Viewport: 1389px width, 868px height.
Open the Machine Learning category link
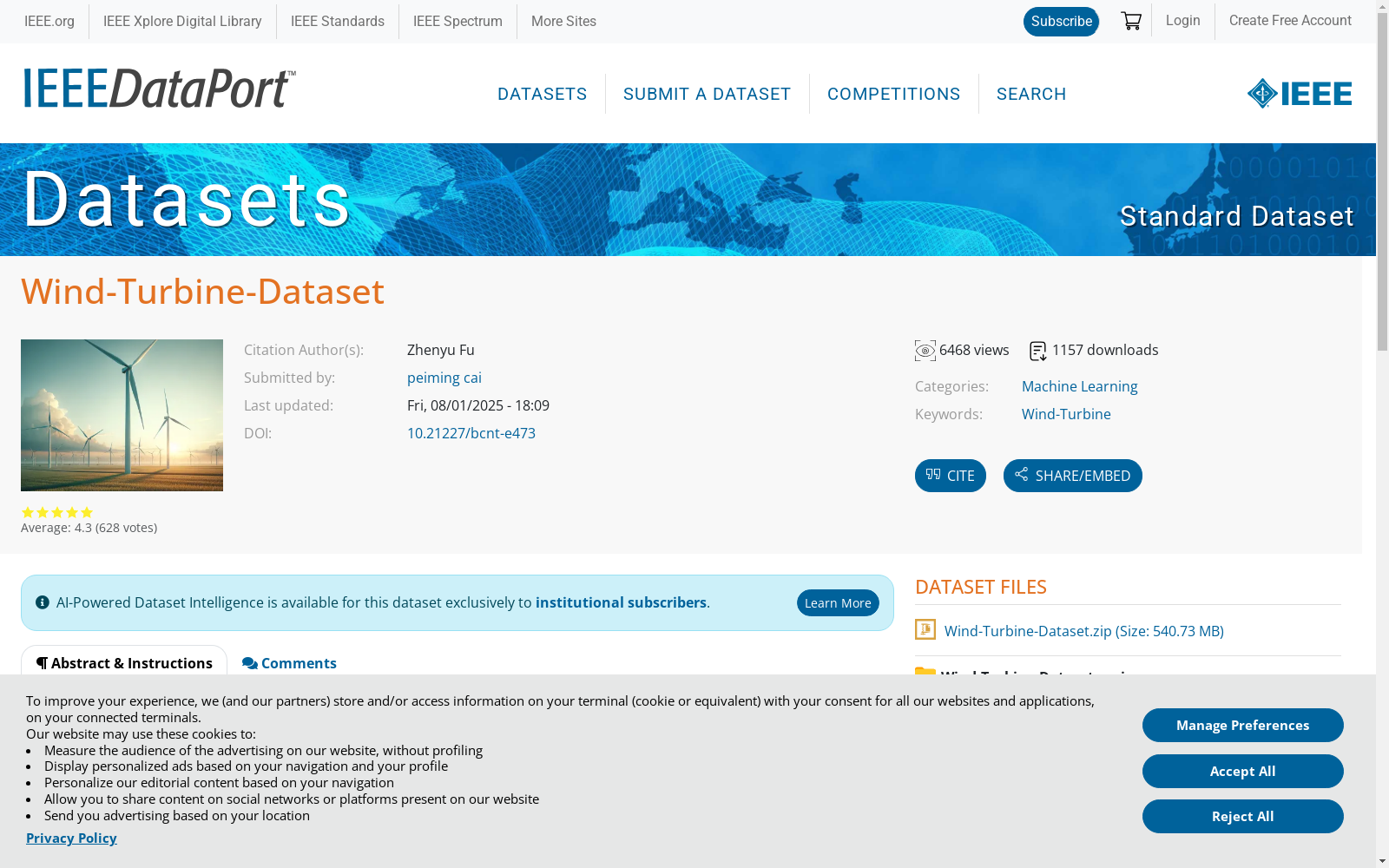click(1080, 386)
